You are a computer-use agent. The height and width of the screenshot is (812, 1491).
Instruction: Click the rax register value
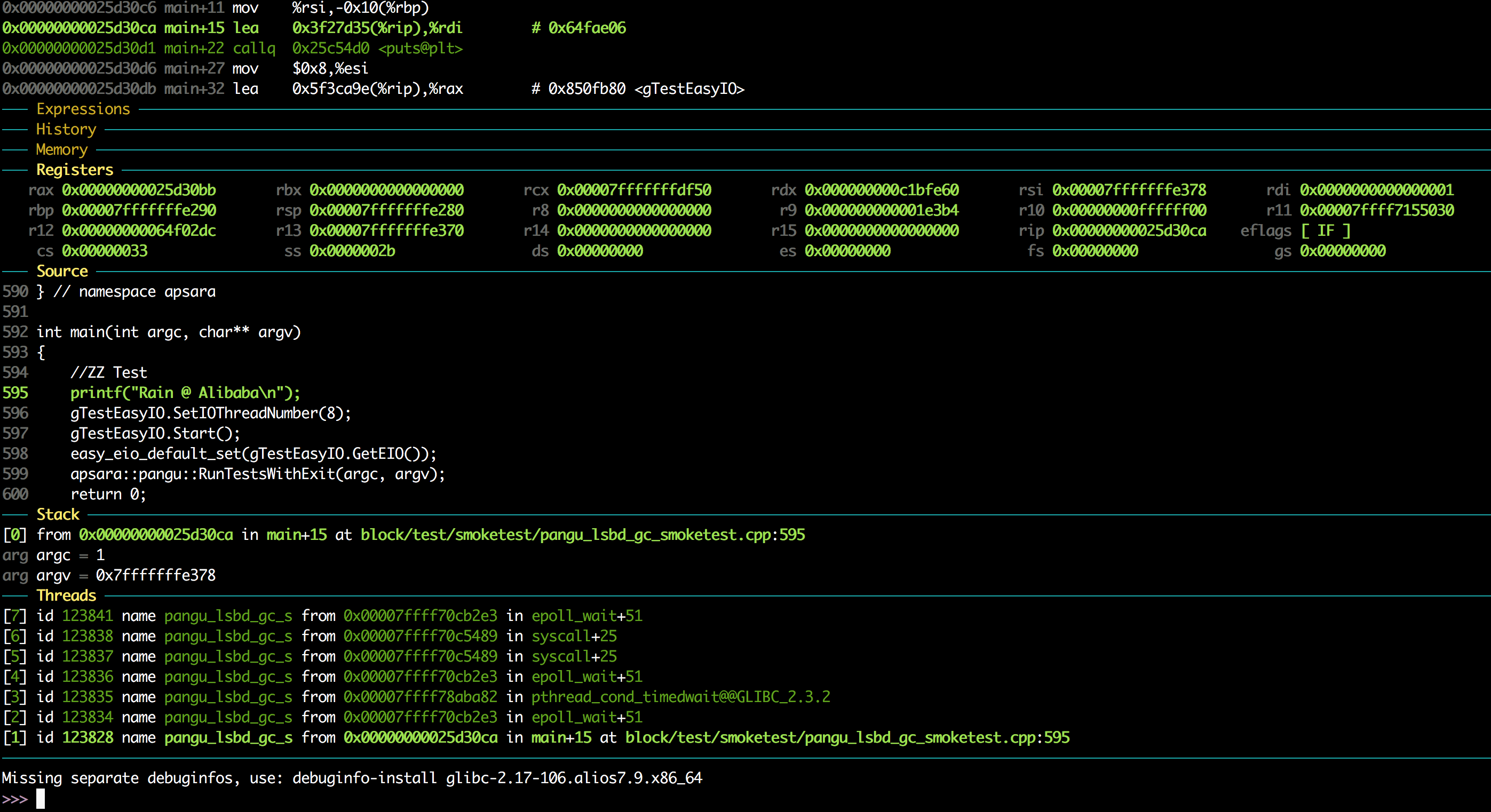tap(139, 190)
